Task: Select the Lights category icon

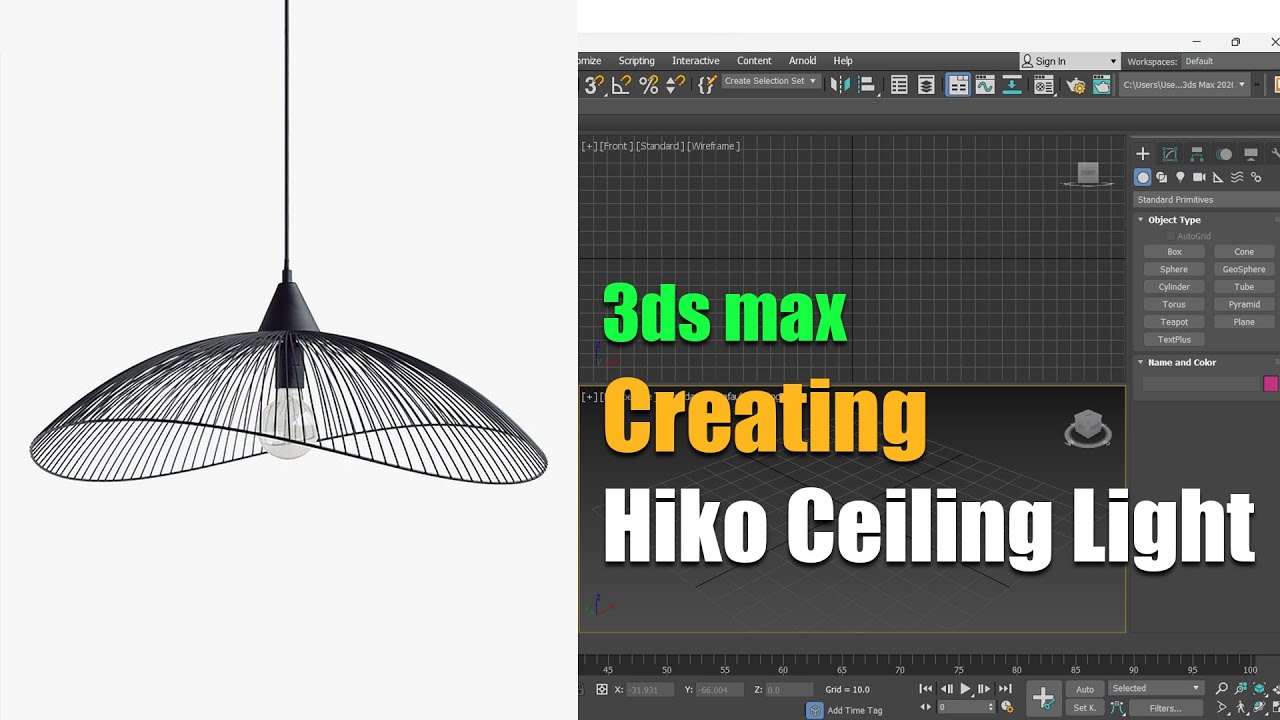Action: coord(1180,177)
